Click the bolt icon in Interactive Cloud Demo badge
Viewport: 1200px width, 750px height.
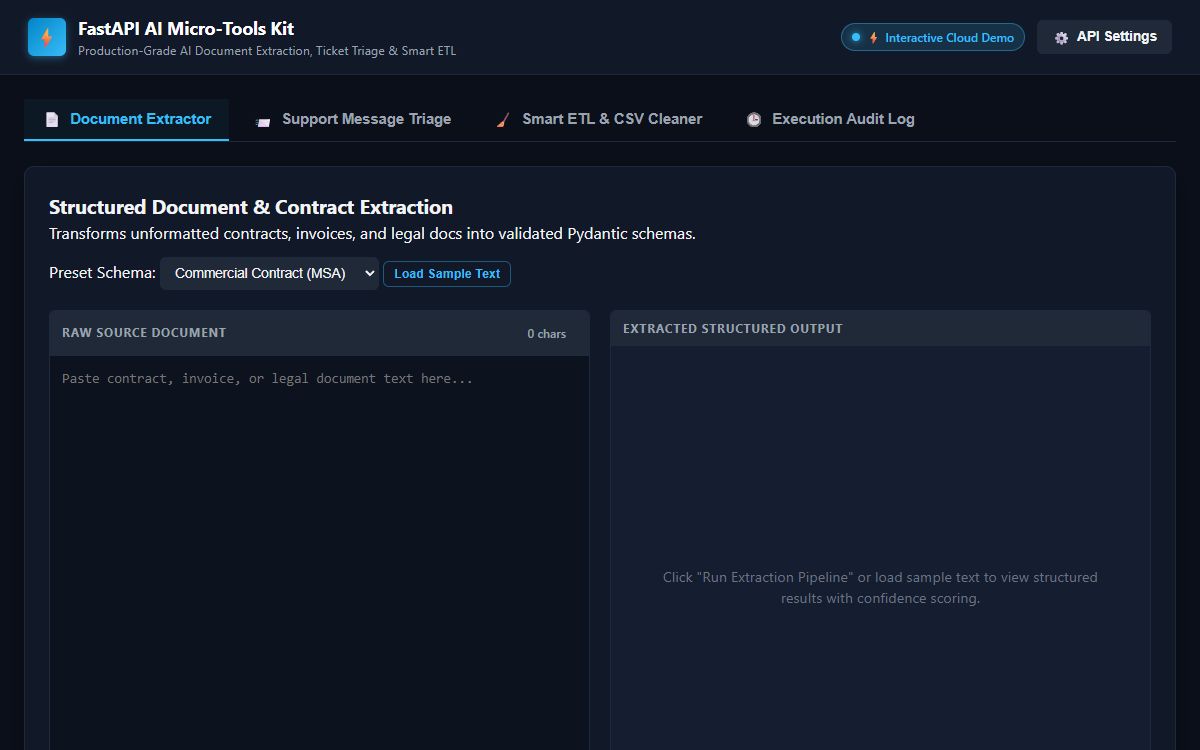(874, 38)
